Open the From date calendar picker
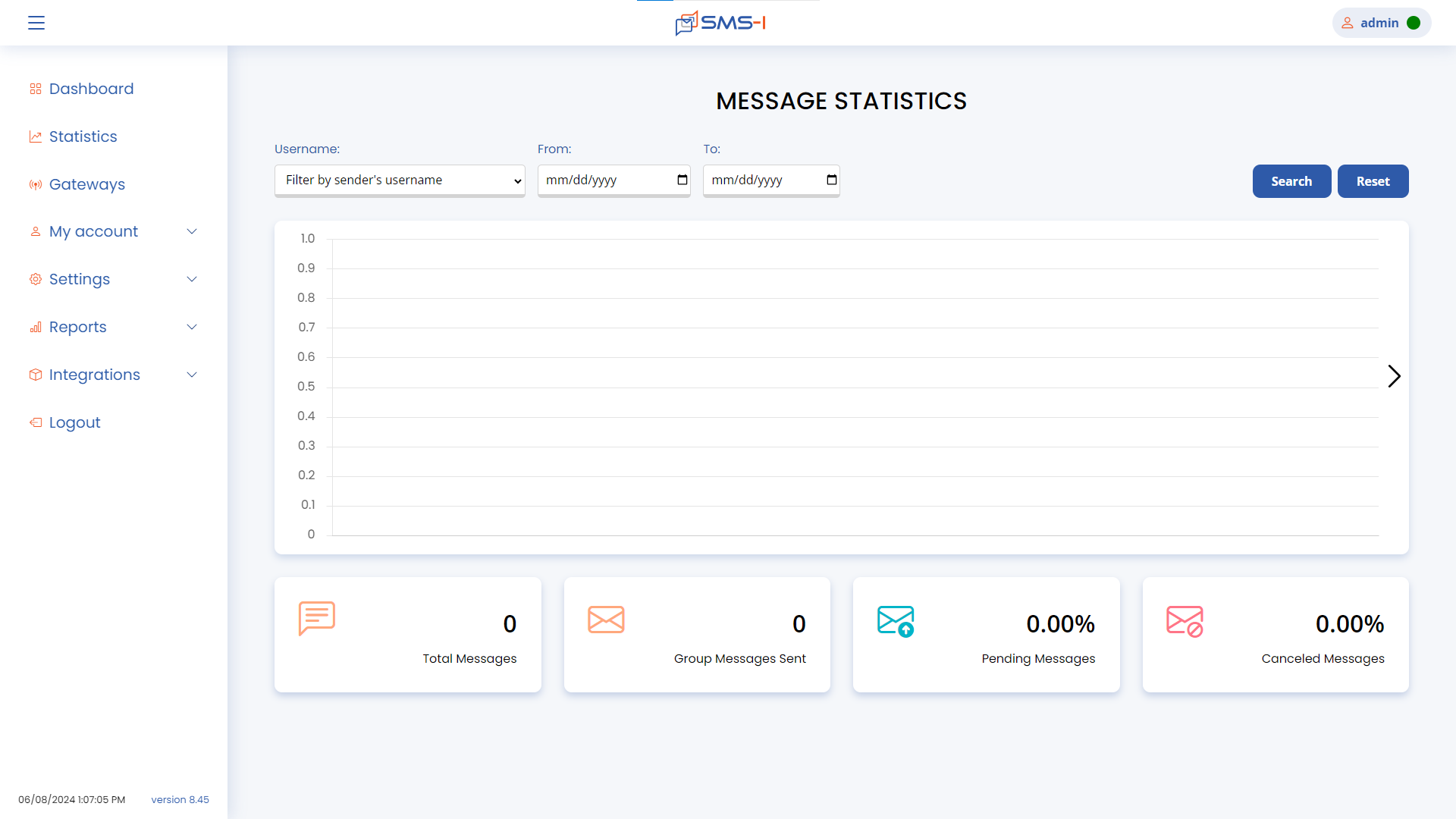Viewport: 1456px width, 819px height. pyautogui.click(x=682, y=180)
